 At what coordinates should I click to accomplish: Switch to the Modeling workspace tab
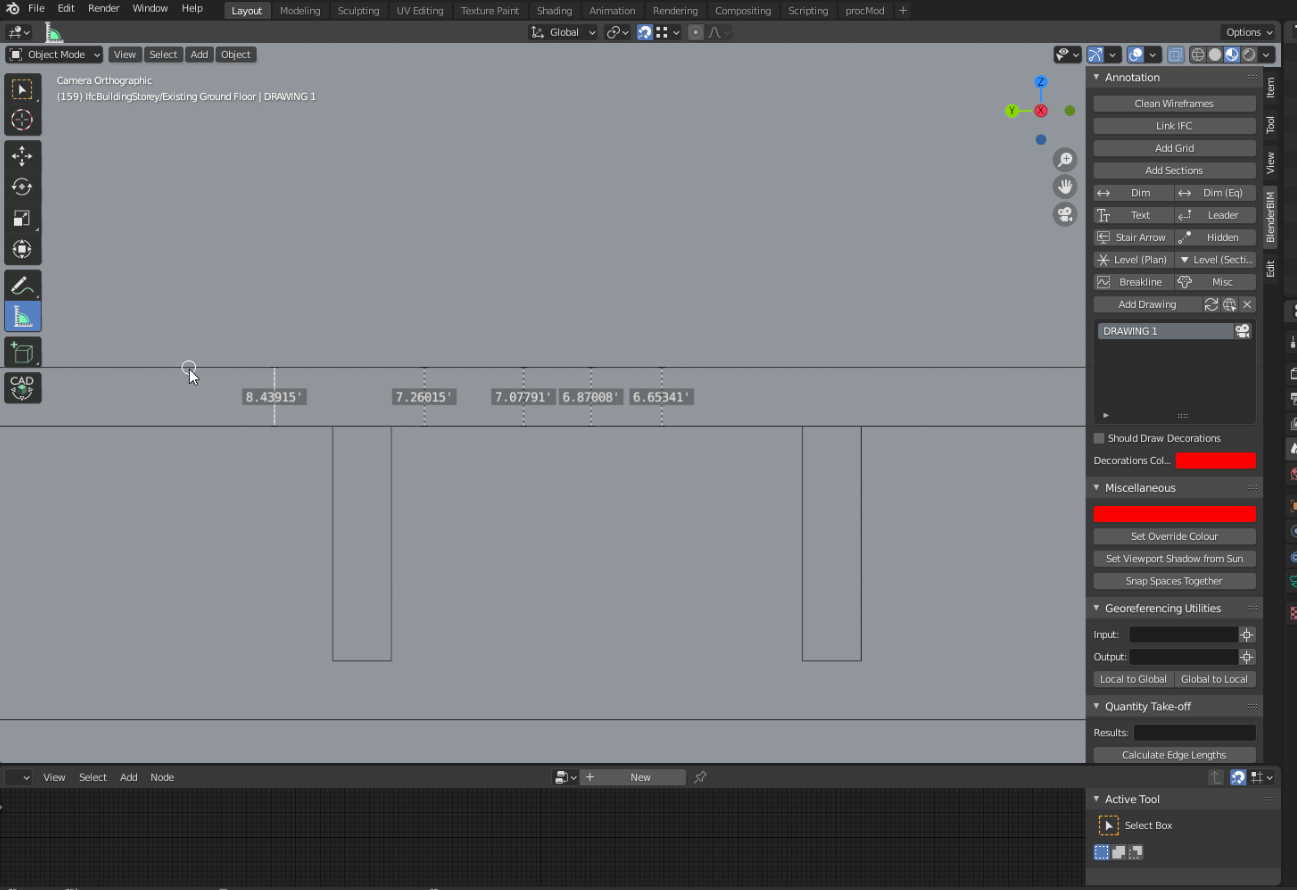click(x=300, y=11)
